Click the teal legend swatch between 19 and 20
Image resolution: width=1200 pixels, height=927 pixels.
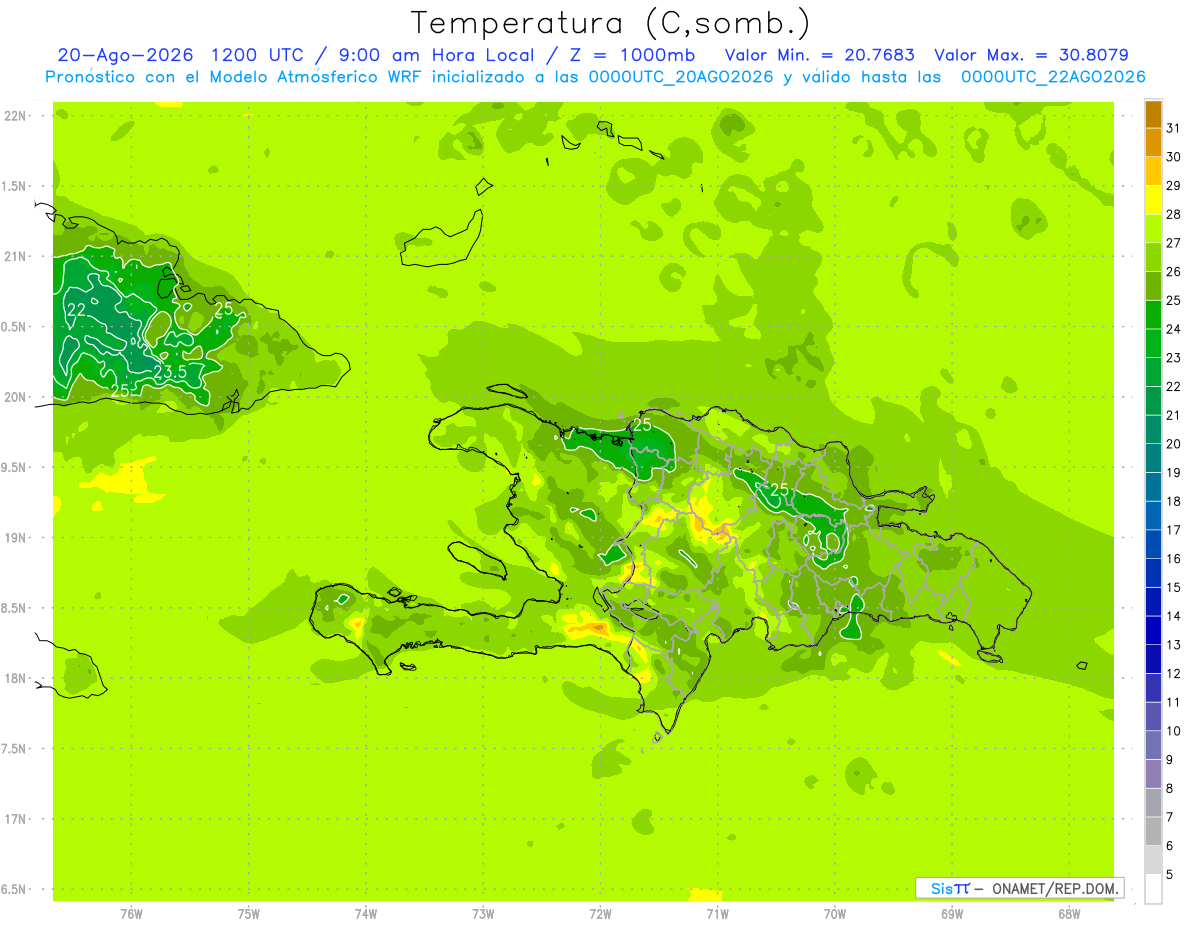click(x=1153, y=458)
